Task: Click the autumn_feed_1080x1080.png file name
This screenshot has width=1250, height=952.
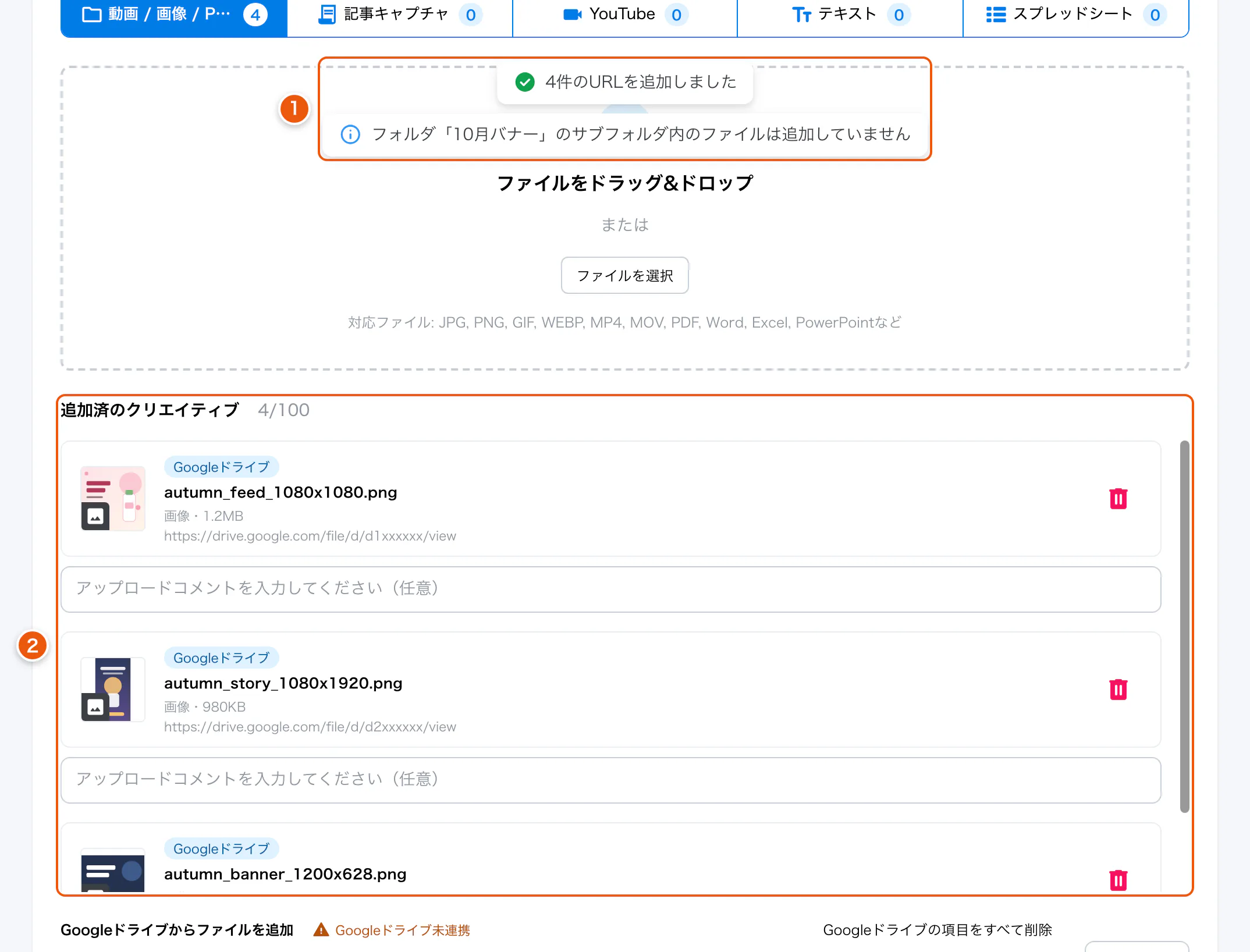Action: (x=280, y=492)
